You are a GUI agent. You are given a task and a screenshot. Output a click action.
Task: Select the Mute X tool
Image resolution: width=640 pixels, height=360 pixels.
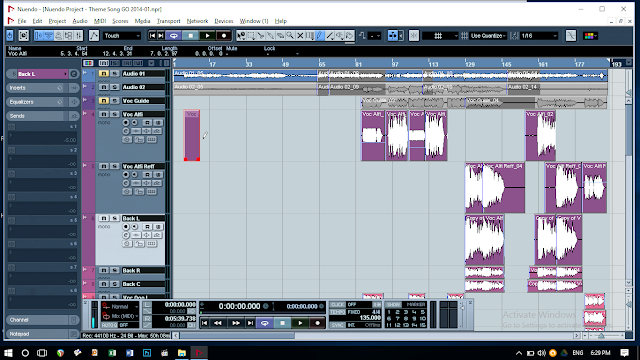(x=300, y=36)
